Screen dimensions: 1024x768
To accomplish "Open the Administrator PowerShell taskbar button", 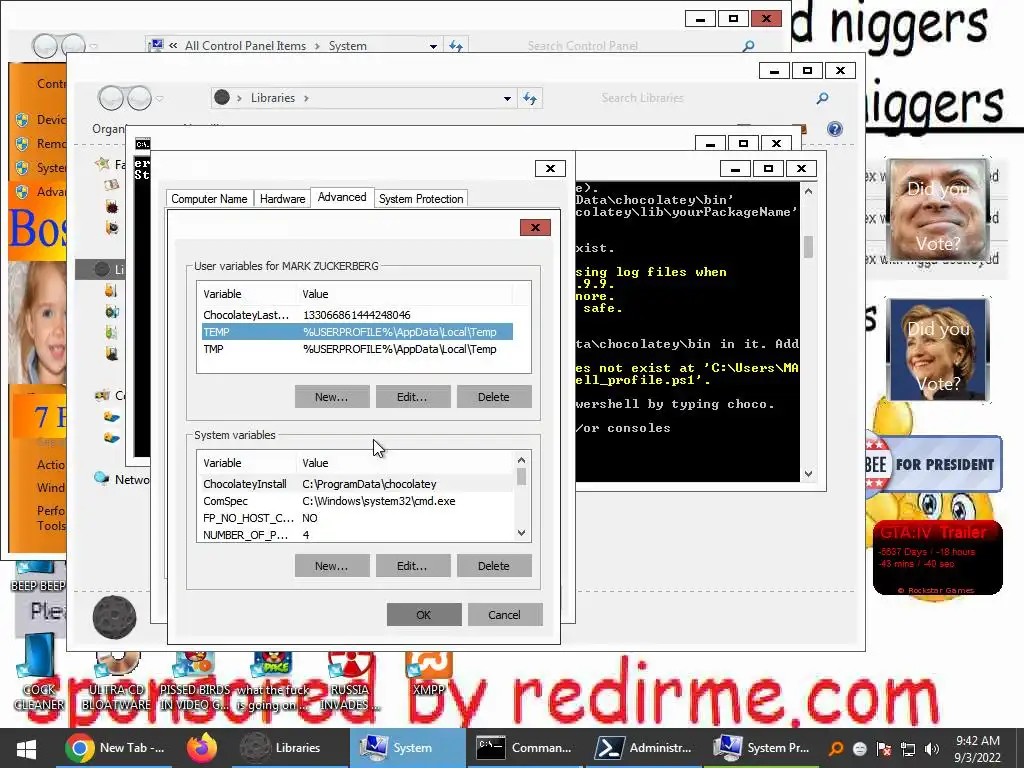I will (x=643, y=748).
